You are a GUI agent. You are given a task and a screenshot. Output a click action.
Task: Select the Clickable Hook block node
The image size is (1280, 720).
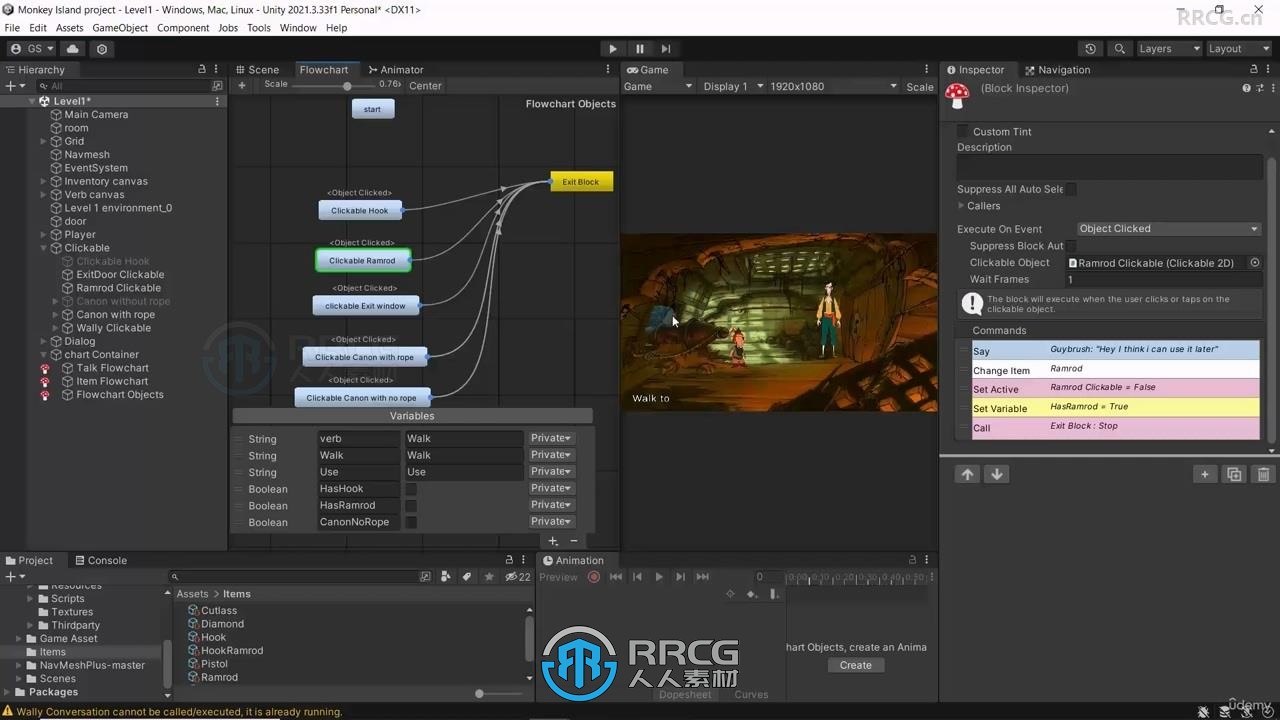[x=360, y=210]
